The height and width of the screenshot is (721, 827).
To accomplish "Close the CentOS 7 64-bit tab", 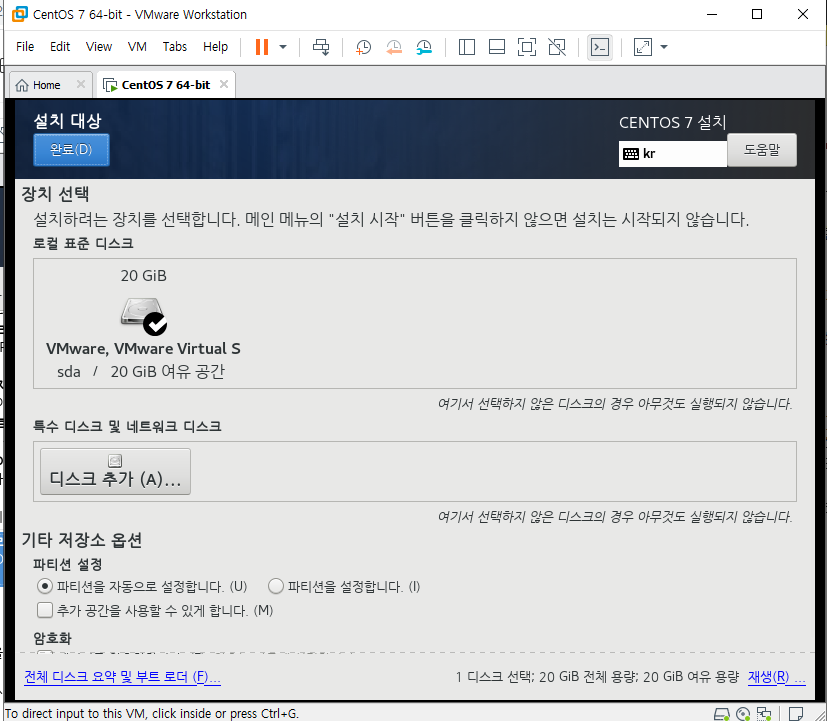I will click(224, 84).
